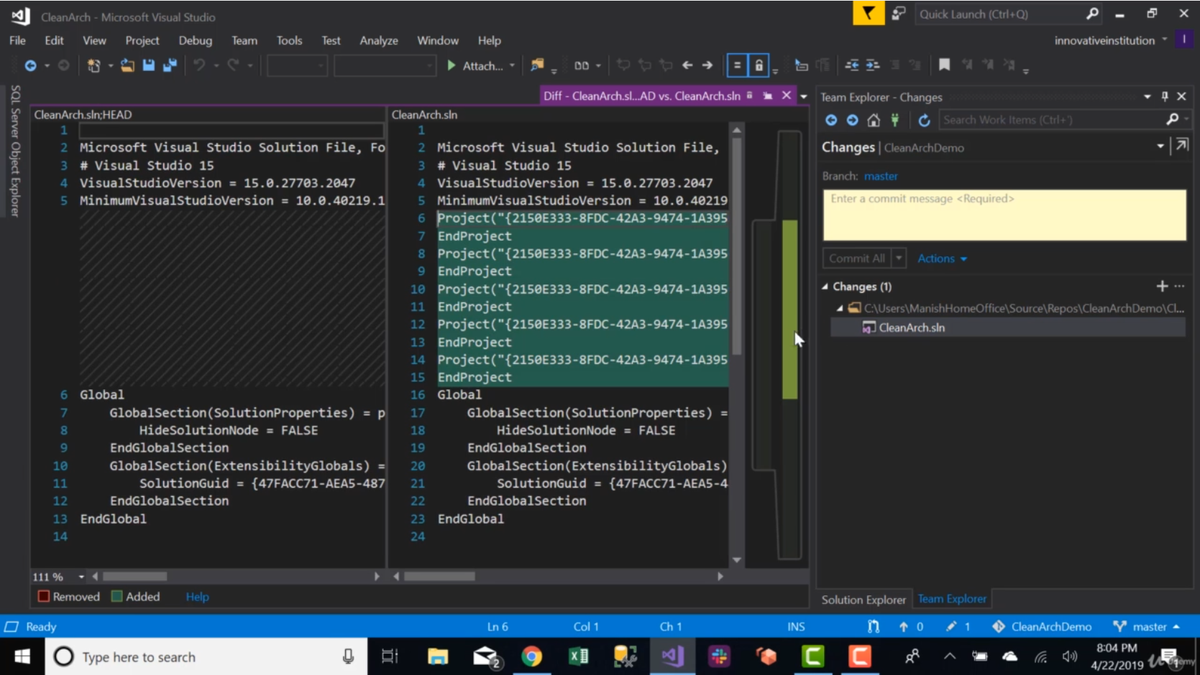Click the Search Work Items magnifier icon

click(x=1173, y=120)
